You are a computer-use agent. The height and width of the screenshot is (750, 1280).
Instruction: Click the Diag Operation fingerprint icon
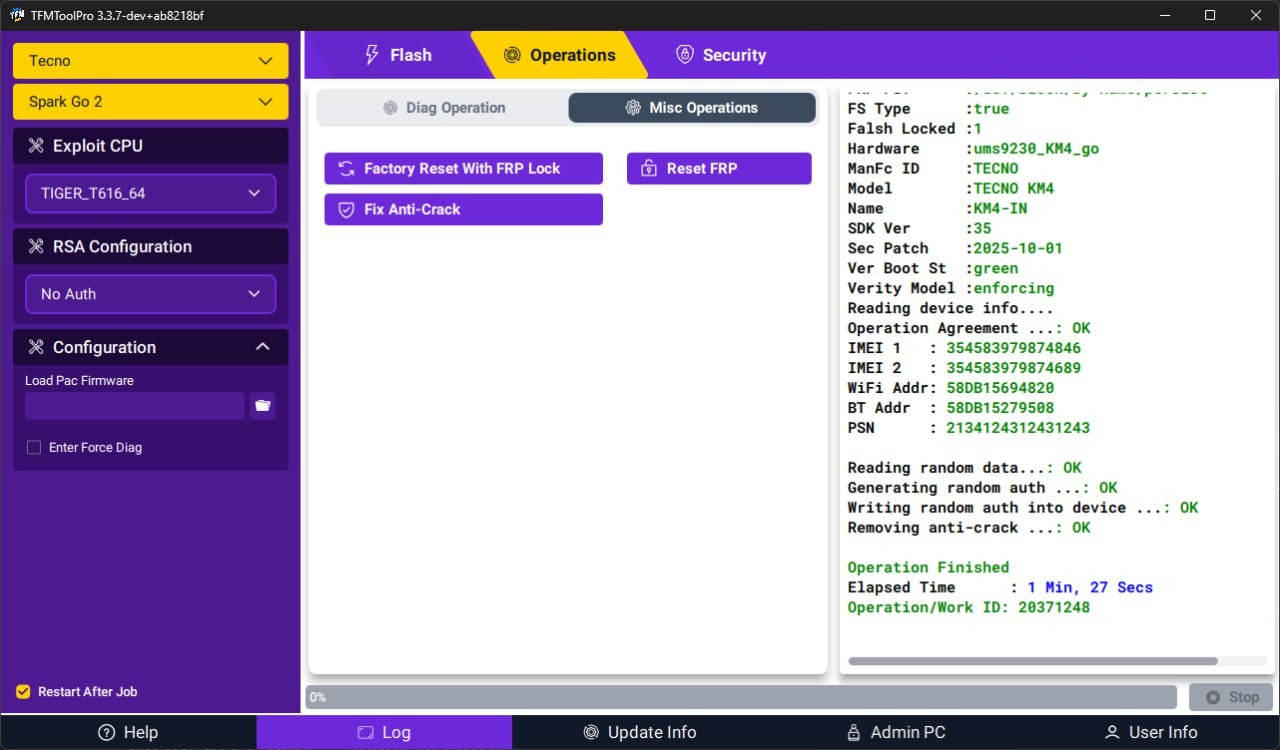point(391,108)
